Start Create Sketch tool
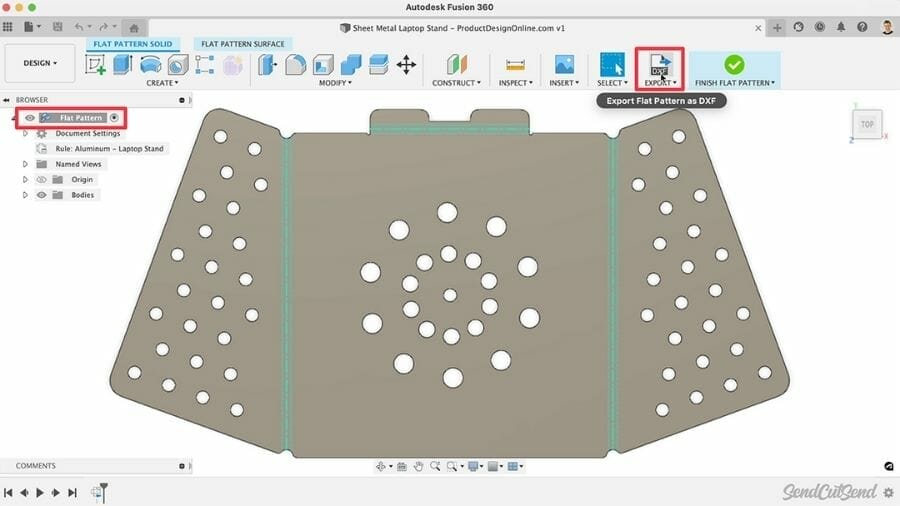 coord(95,64)
